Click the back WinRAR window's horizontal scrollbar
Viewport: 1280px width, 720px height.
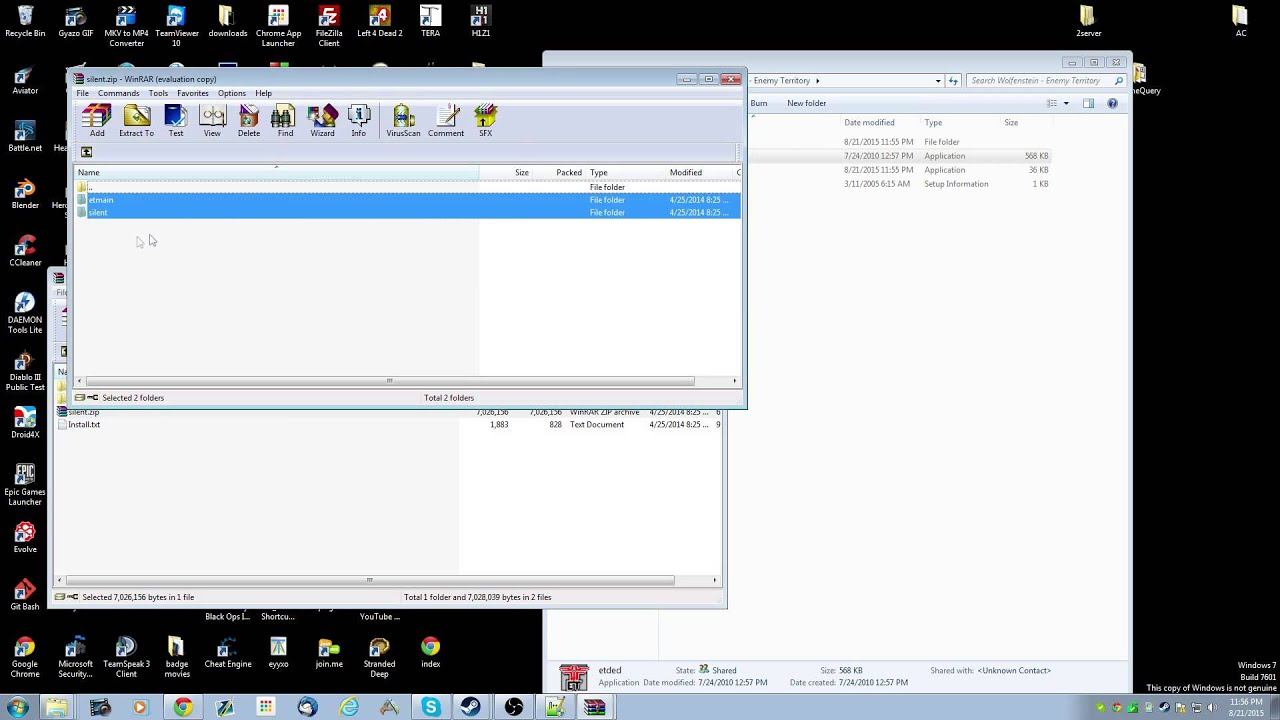point(369,580)
